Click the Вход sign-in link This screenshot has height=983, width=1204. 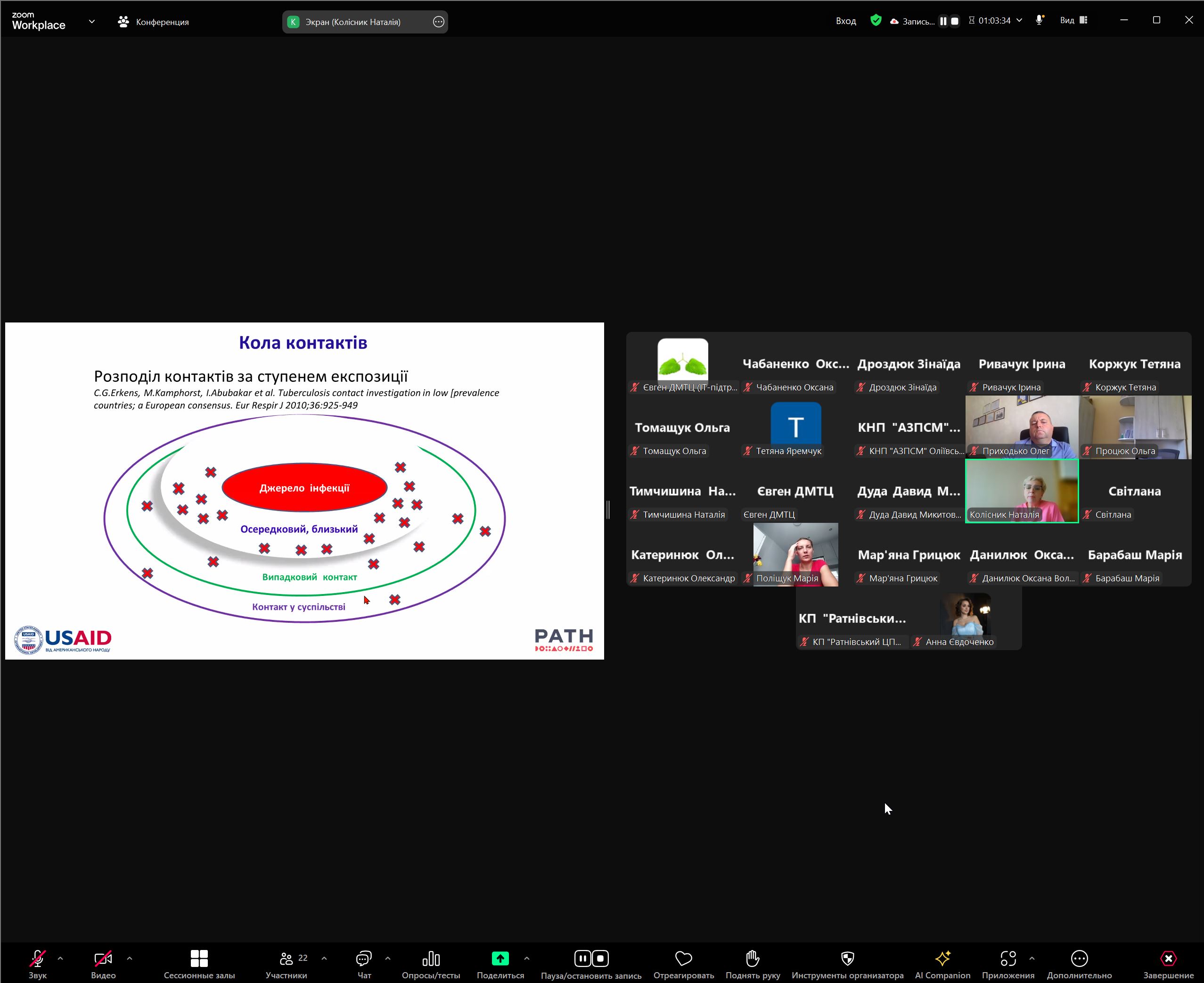click(846, 21)
